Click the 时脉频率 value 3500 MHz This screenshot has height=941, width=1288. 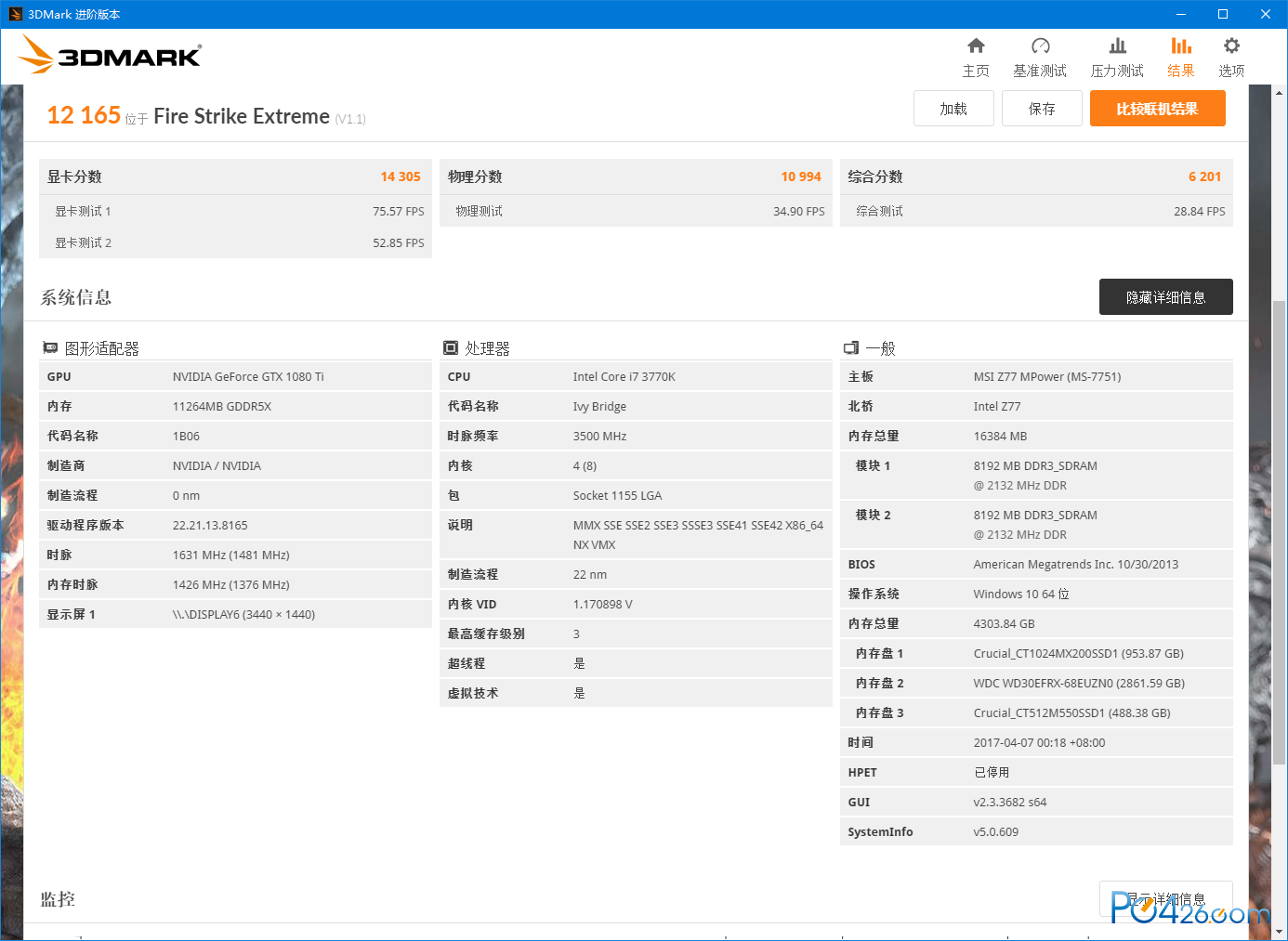pos(599,436)
